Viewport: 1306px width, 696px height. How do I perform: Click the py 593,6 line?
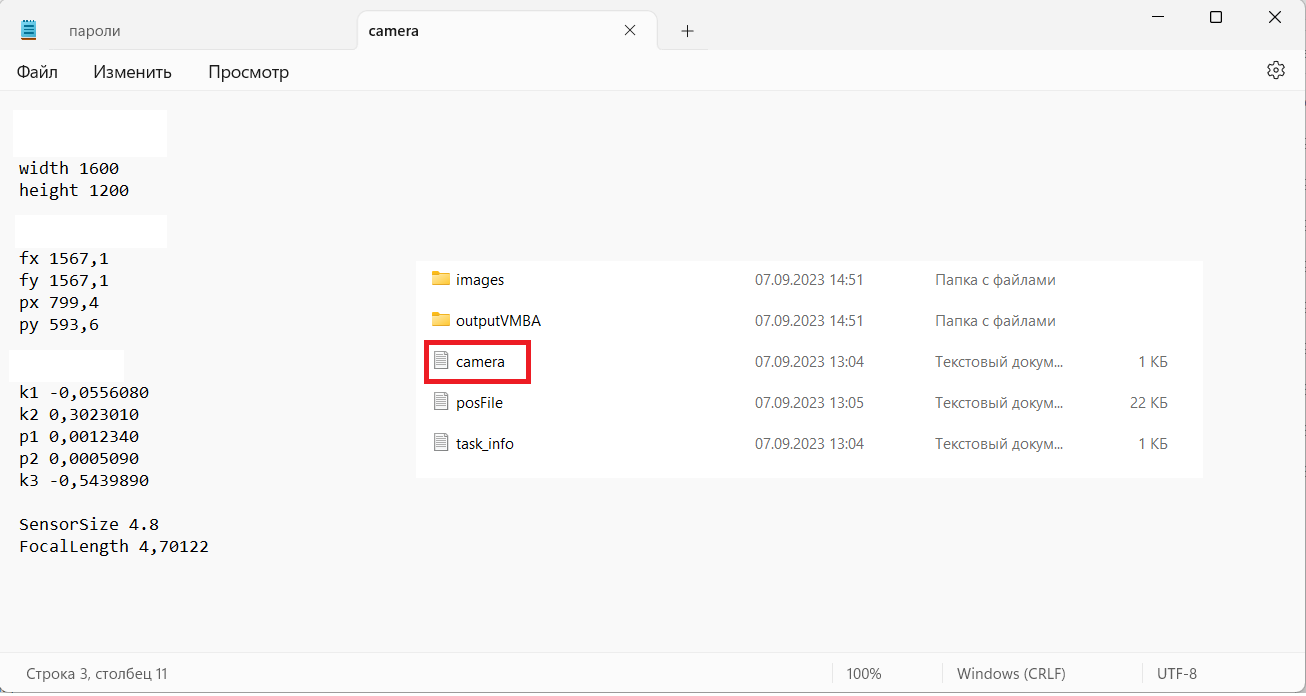pyautogui.click(x=59, y=325)
